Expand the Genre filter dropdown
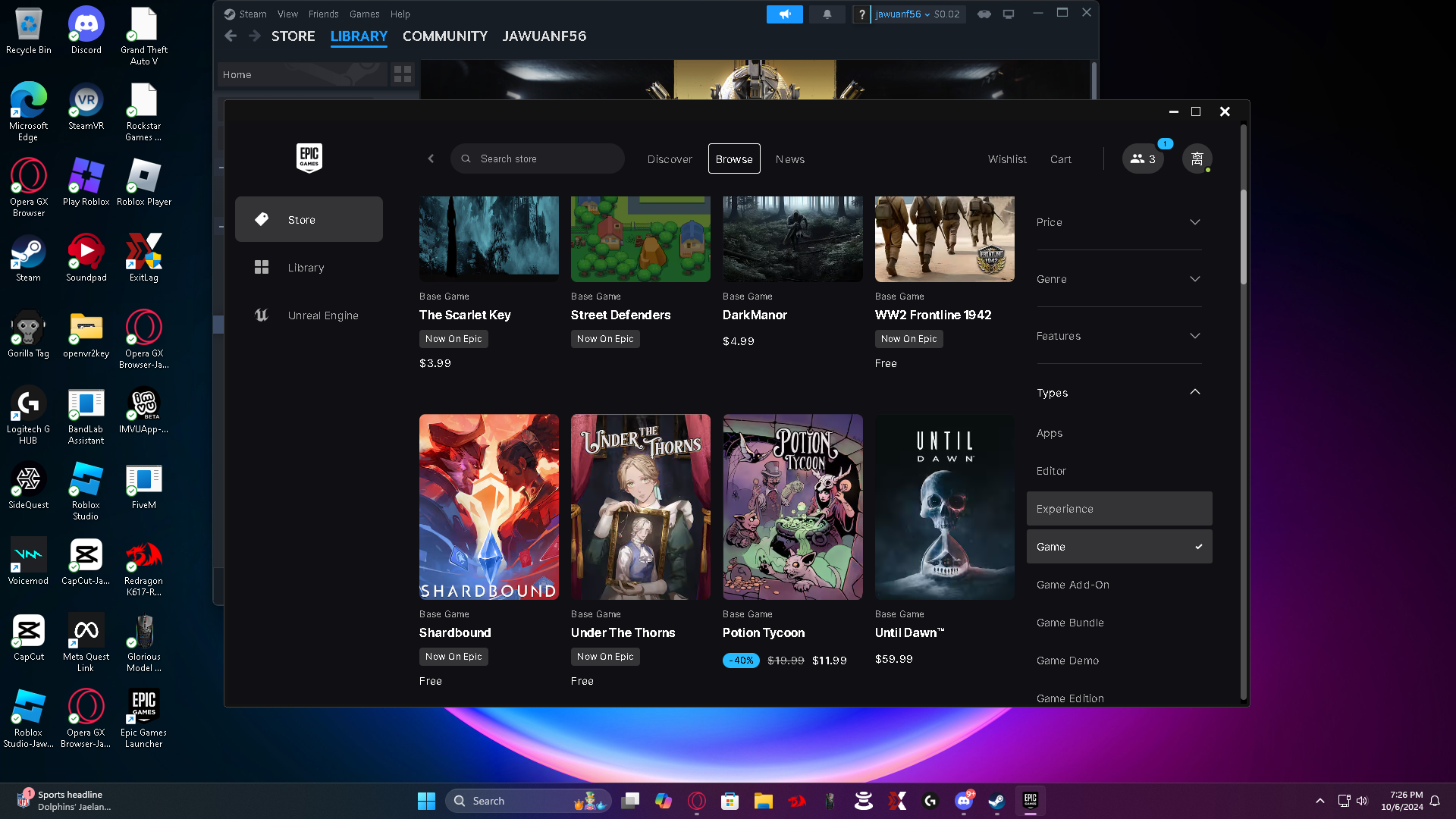Viewport: 1456px width, 819px height. [x=1119, y=279]
